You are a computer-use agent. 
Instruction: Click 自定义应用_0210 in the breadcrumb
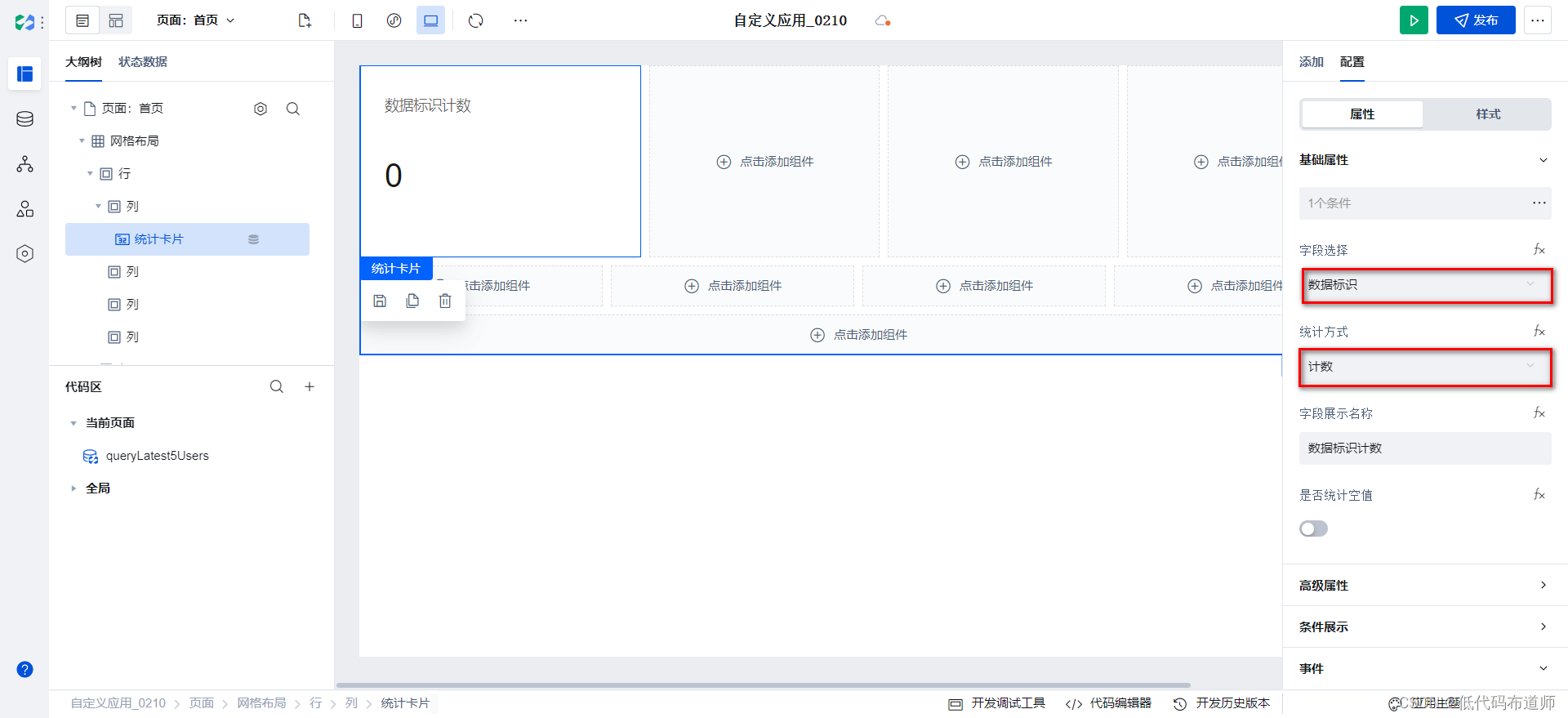pos(118,703)
